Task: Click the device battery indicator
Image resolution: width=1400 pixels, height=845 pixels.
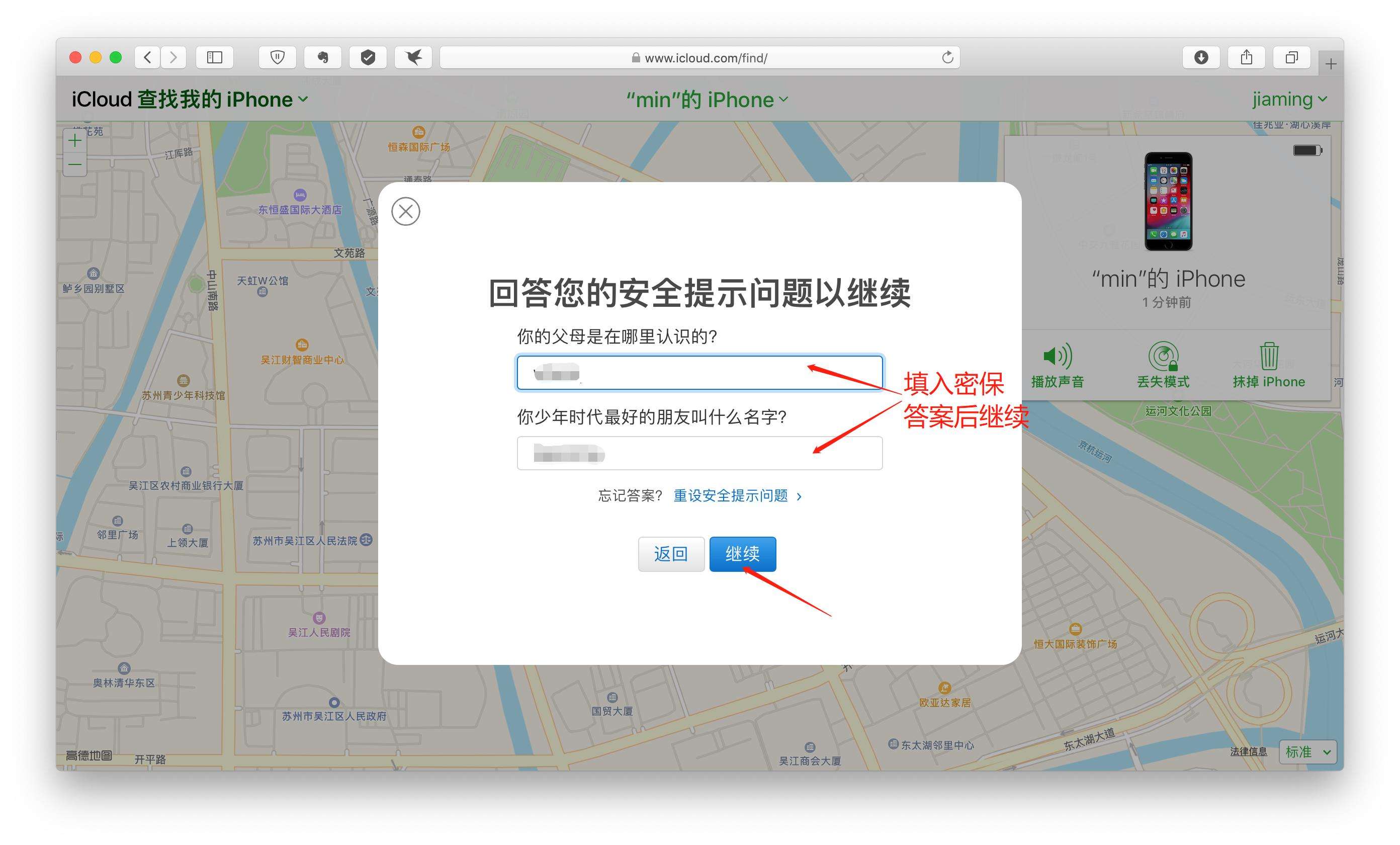Action: coord(1307,150)
